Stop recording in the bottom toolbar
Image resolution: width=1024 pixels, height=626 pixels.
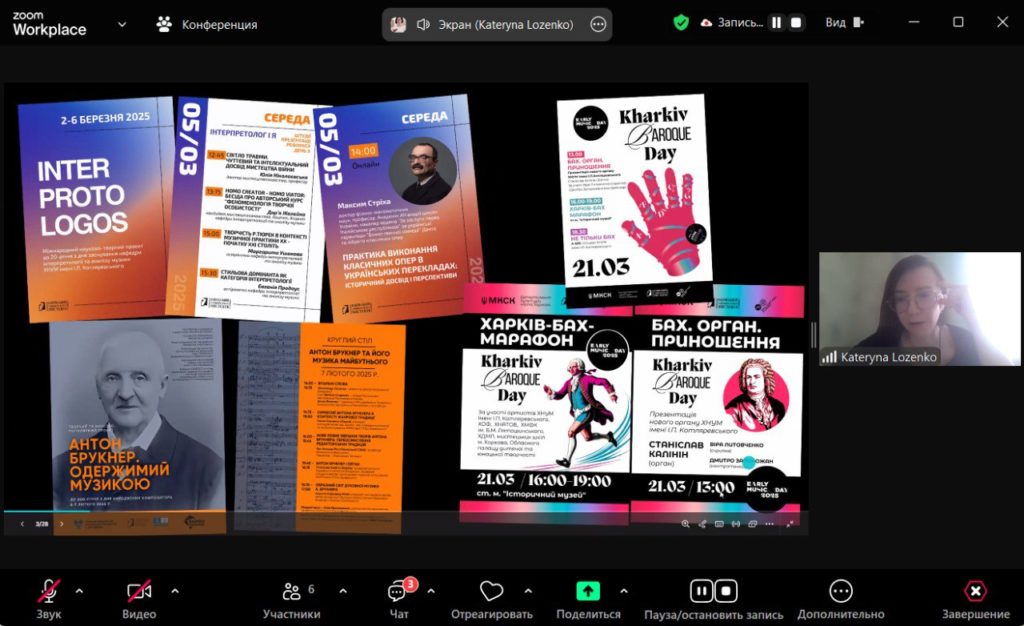[x=726, y=591]
